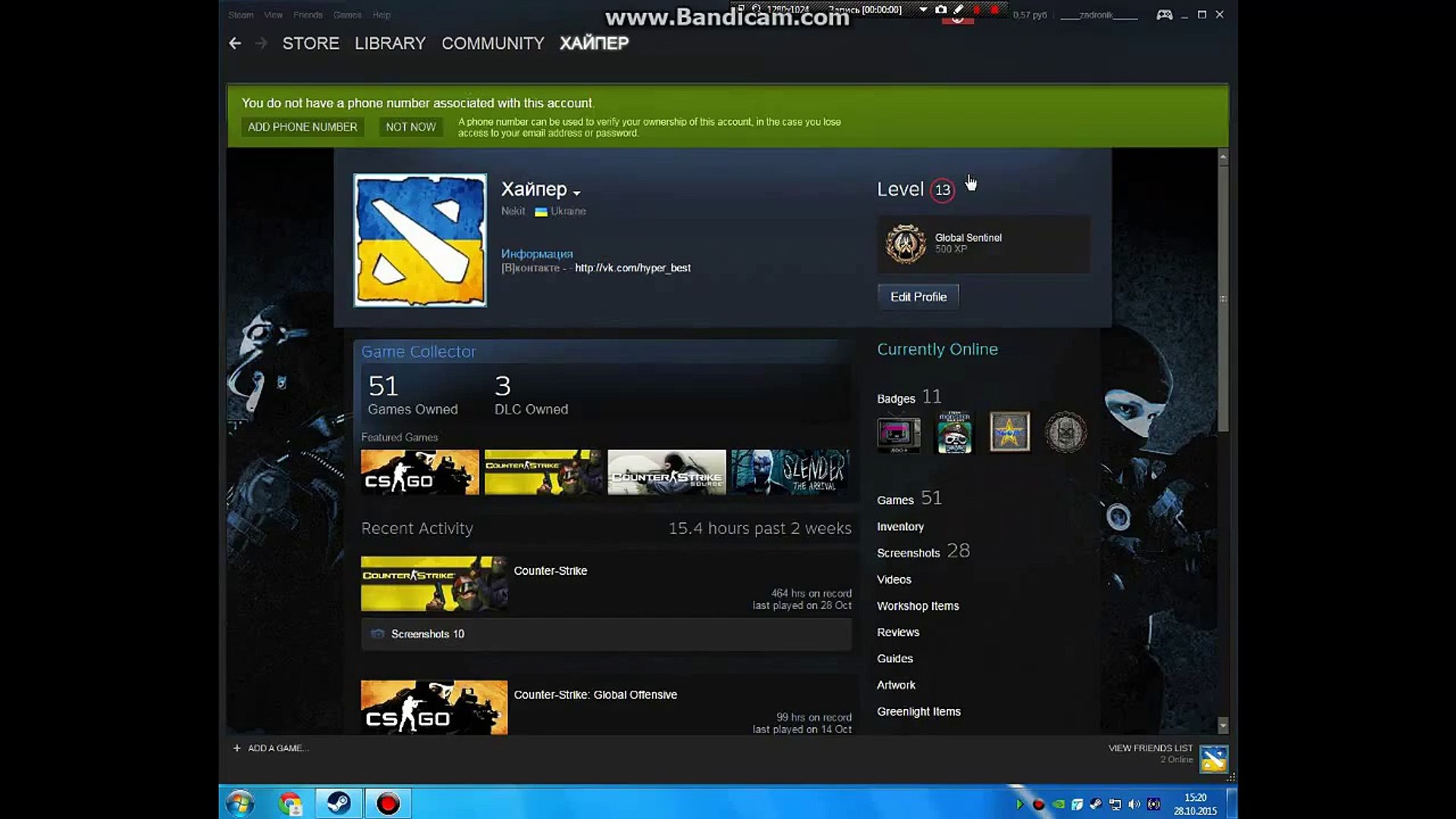Screen dimensions: 1456x819
Task: Click the screenshots camera icon in Recent Activity
Action: (x=378, y=634)
